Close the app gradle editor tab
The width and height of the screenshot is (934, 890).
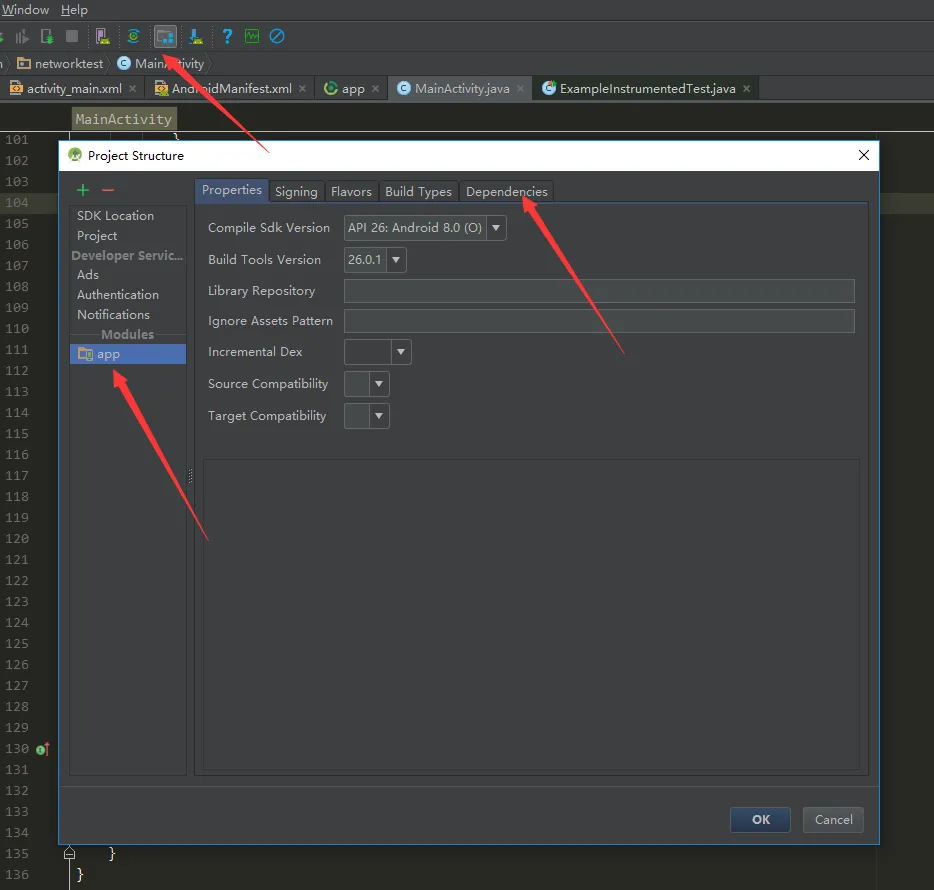click(x=375, y=88)
